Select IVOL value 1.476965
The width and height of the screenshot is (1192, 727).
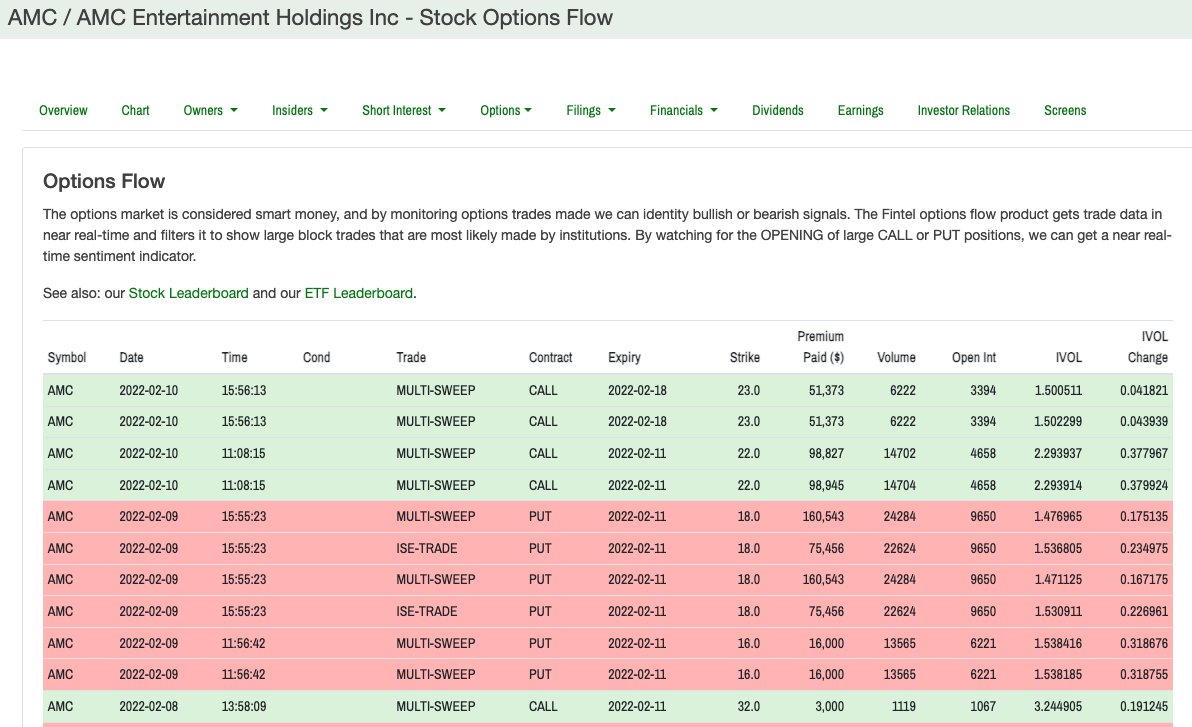tap(1057, 516)
